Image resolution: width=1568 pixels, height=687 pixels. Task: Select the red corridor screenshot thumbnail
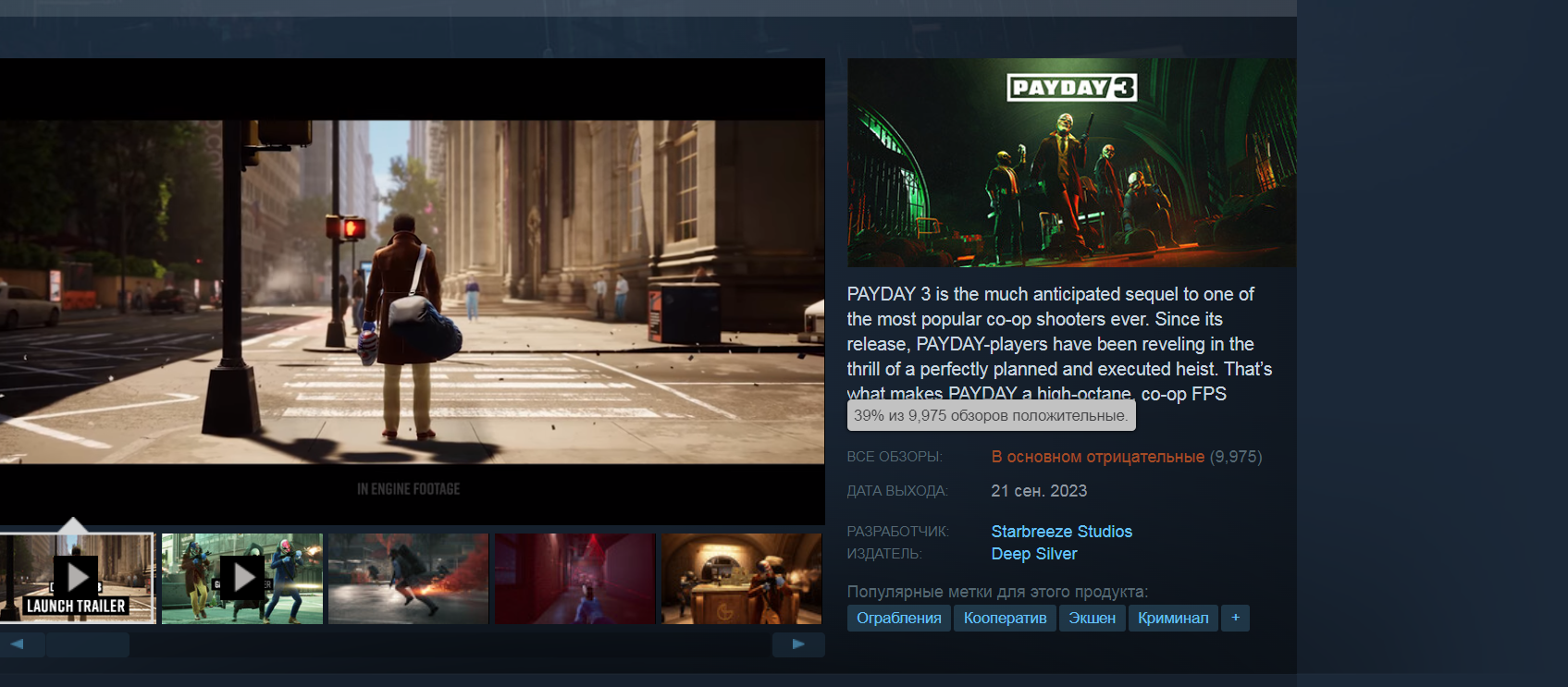(574, 578)
